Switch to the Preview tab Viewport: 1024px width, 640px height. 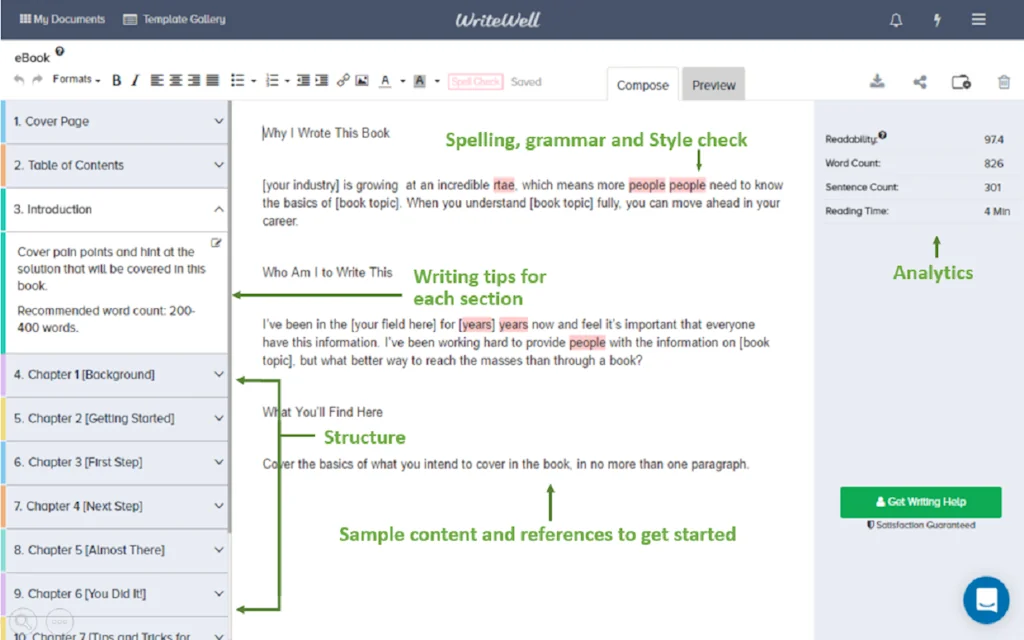(713, 86)
